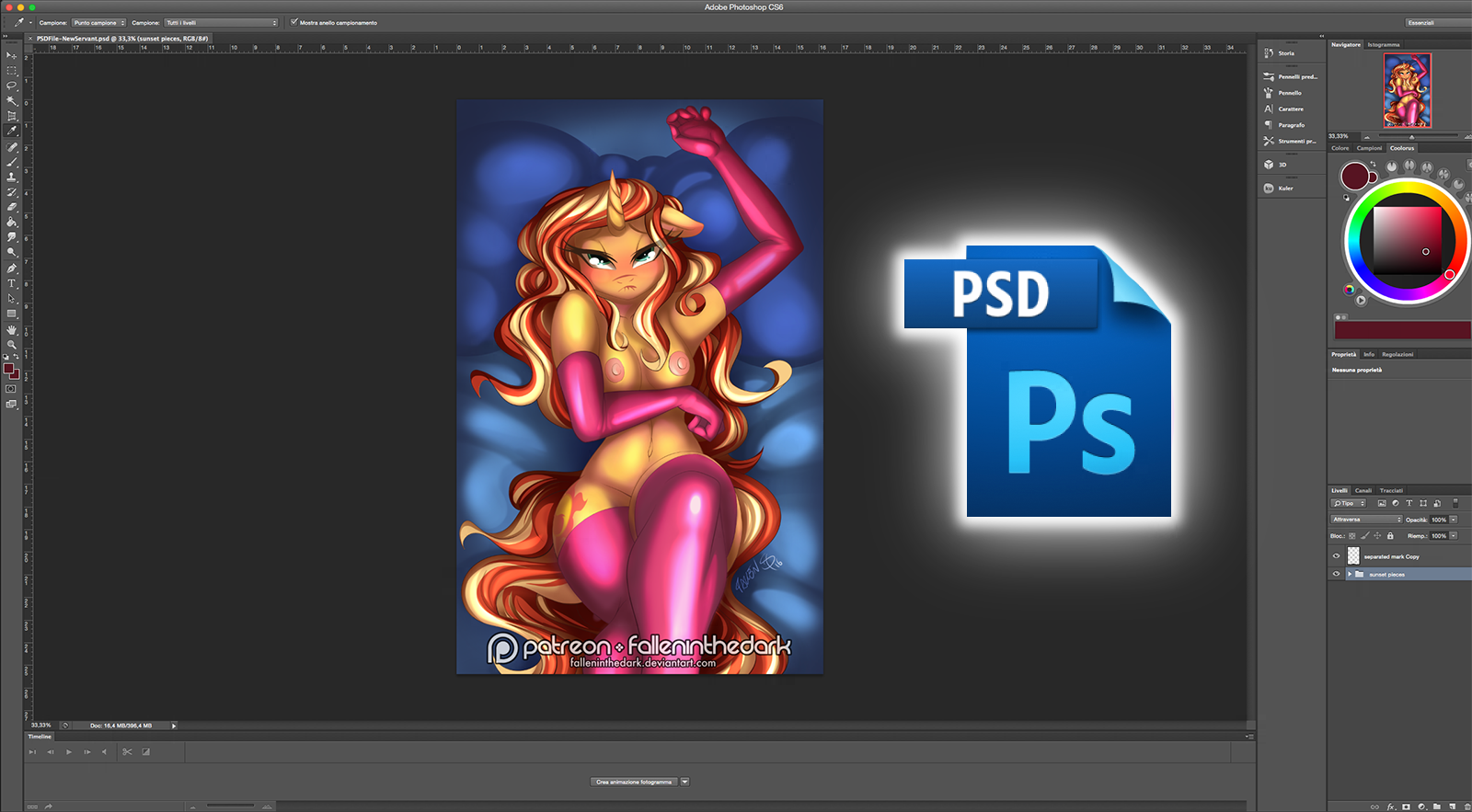This screenshot has width=1472, height=812.
Task: Select the Smudge tool
Action: point(11,237)
